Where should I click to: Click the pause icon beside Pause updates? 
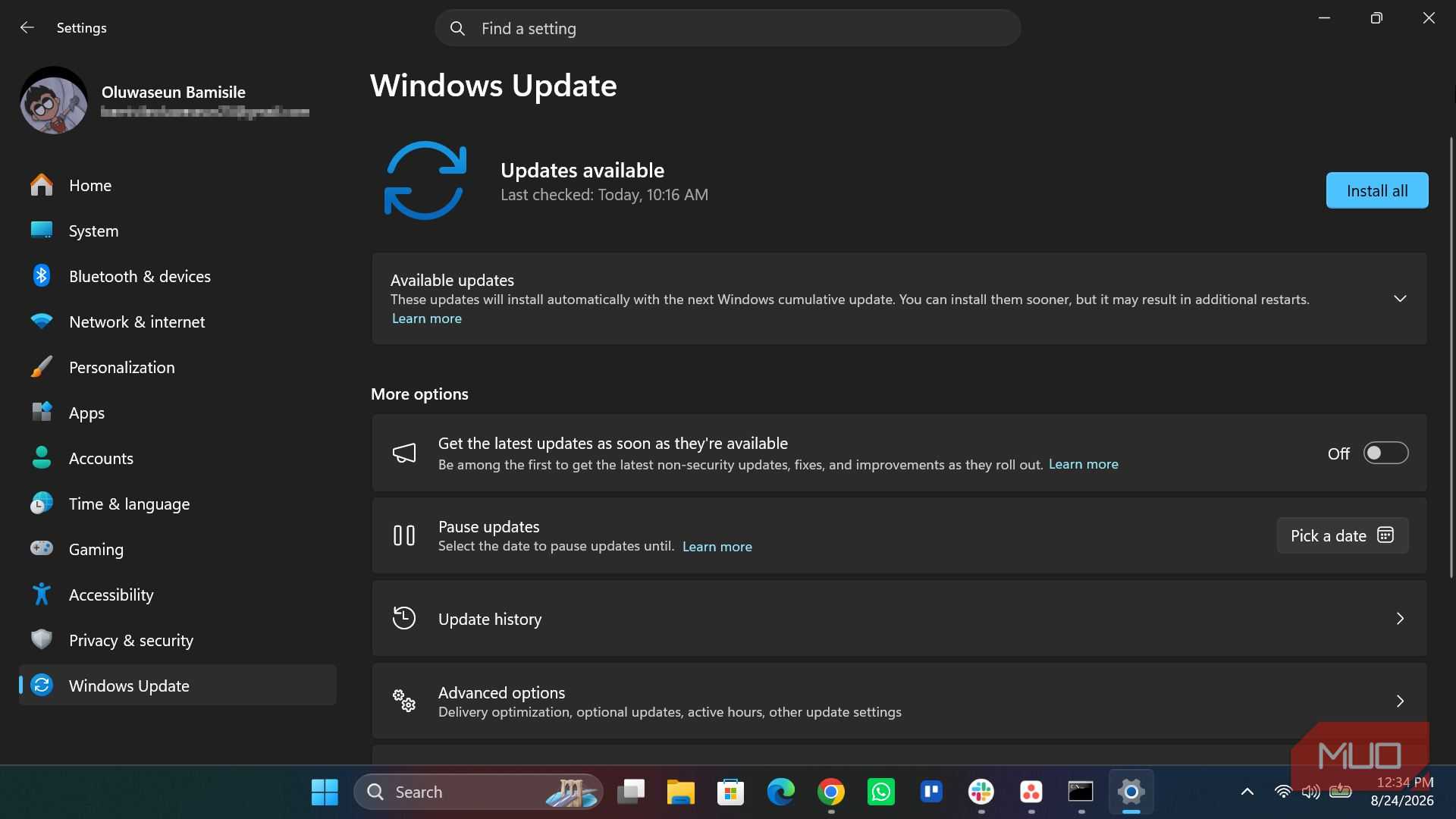tap(404, 535)
